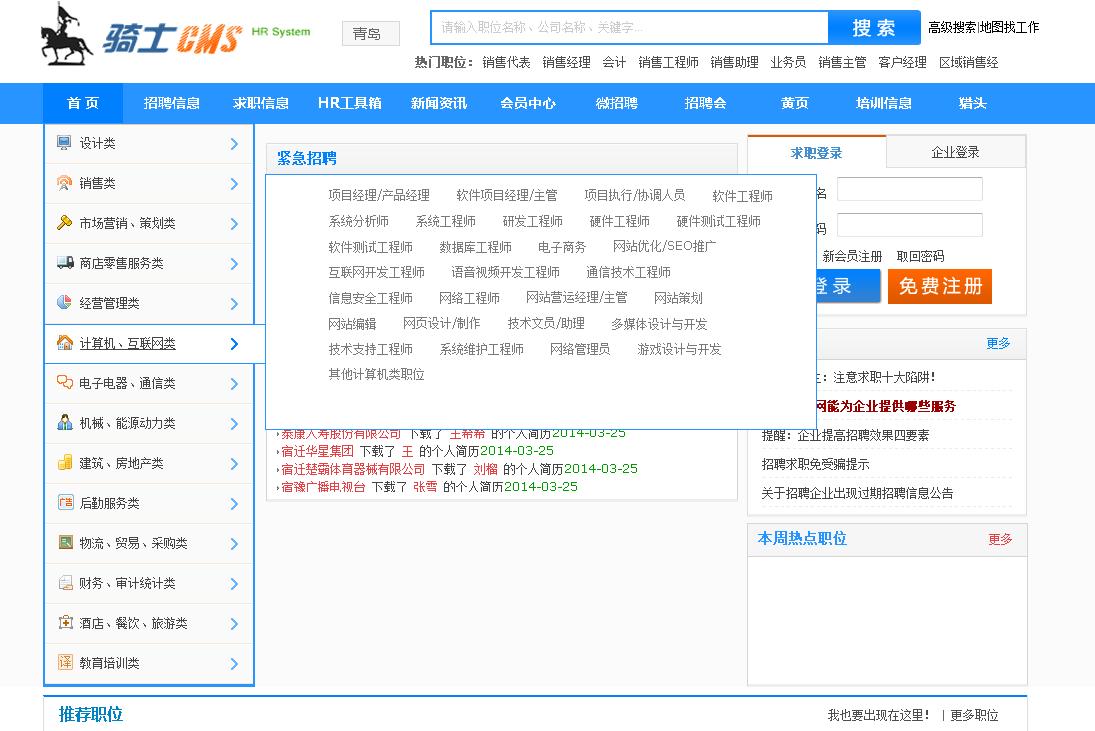Expand the 机械、能源动力类 submenu chevron
This screenshot has height=731, width=1095.
(233, 423)
